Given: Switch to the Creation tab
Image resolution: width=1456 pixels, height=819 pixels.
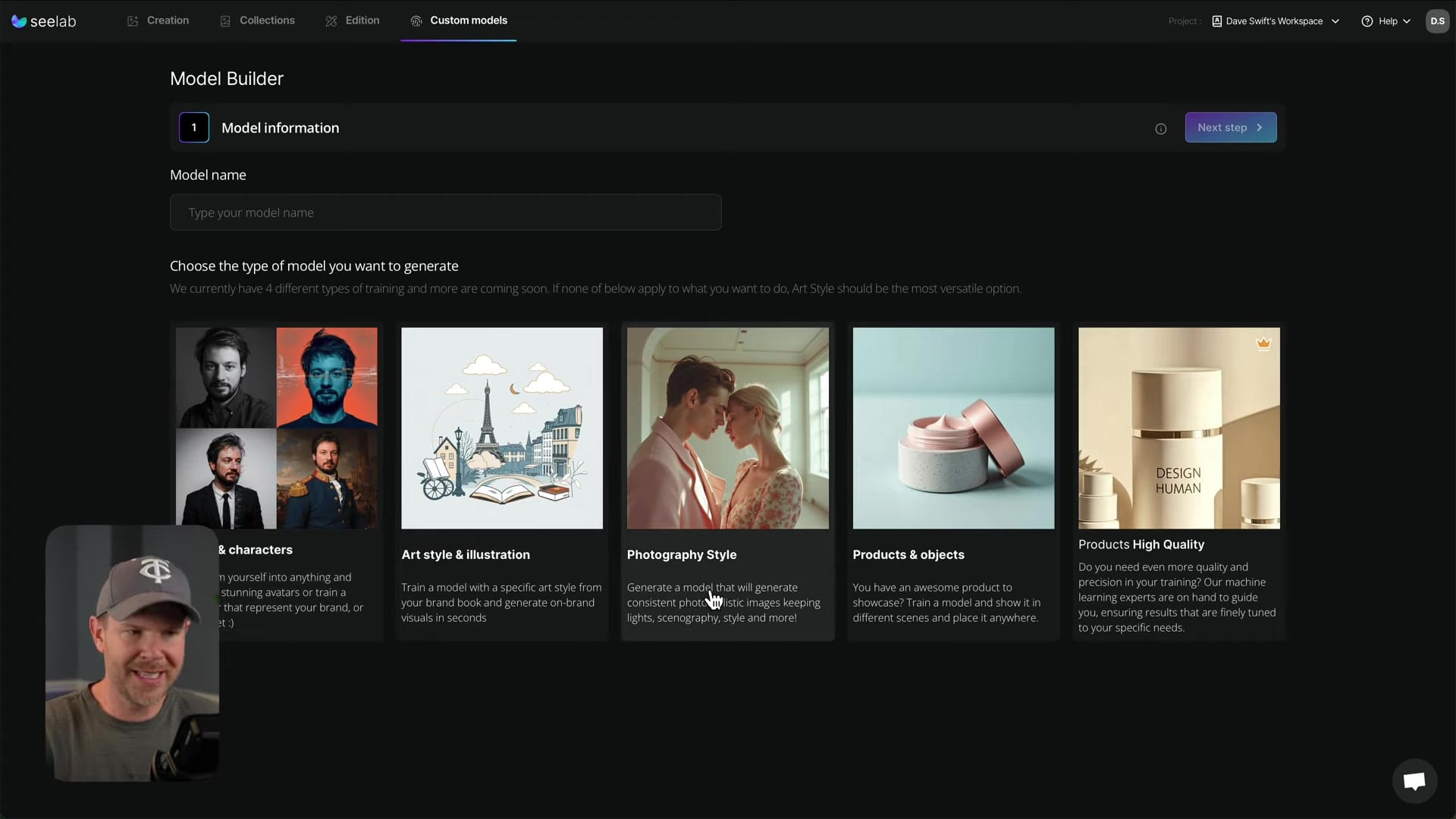Looking at the screenshot, I should coord(158,20).
